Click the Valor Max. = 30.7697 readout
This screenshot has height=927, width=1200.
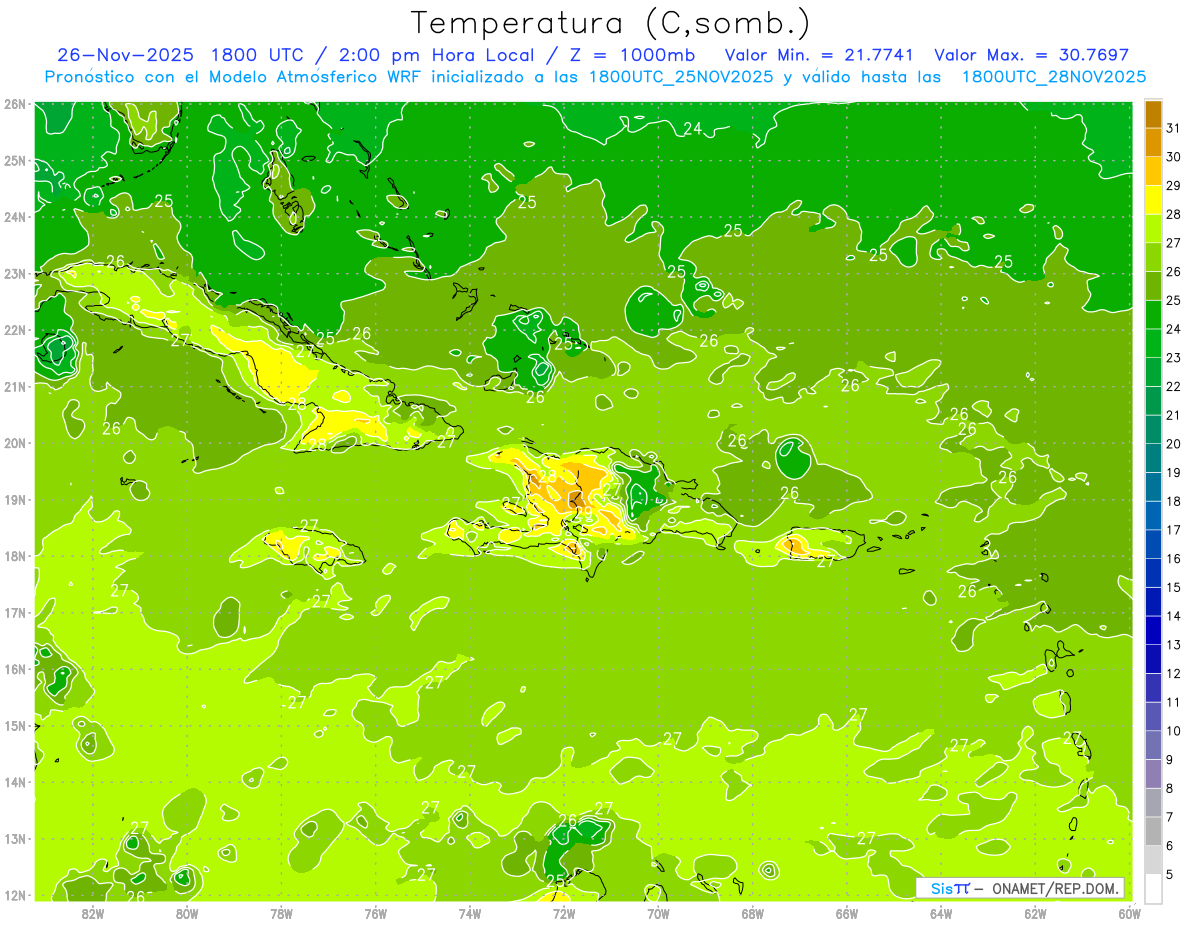coord(1031,55)
